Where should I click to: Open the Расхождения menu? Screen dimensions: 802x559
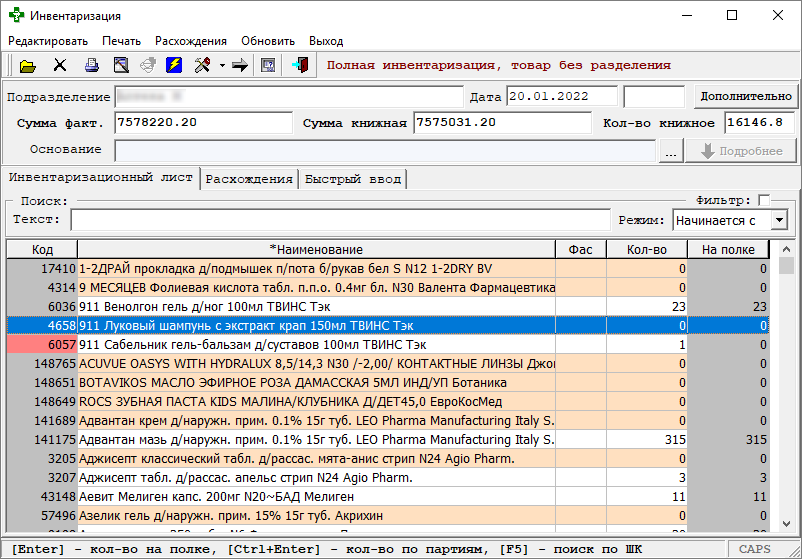point(191,41)
